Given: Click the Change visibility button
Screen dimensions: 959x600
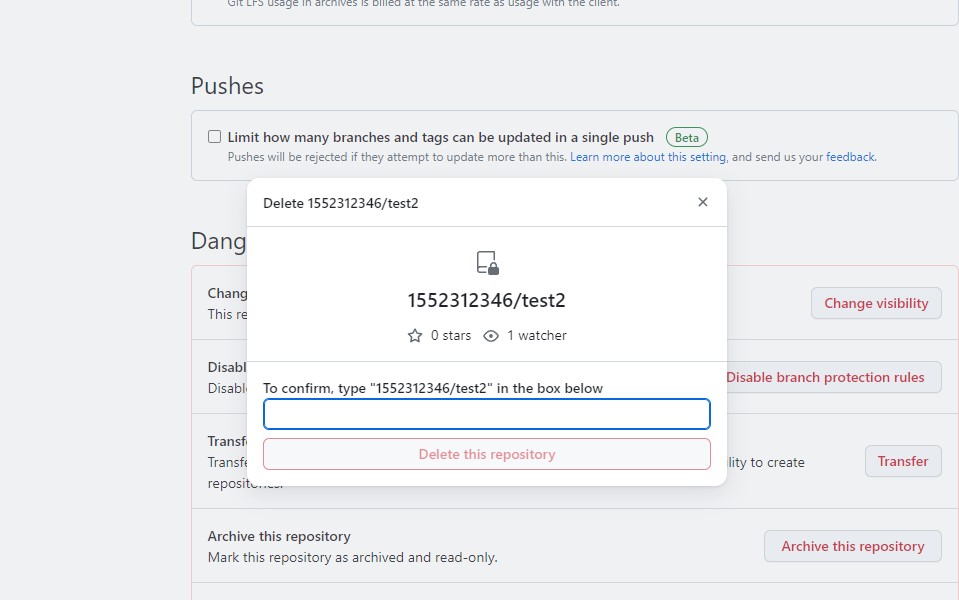Looking at the screenshot, I should [875, 303].
